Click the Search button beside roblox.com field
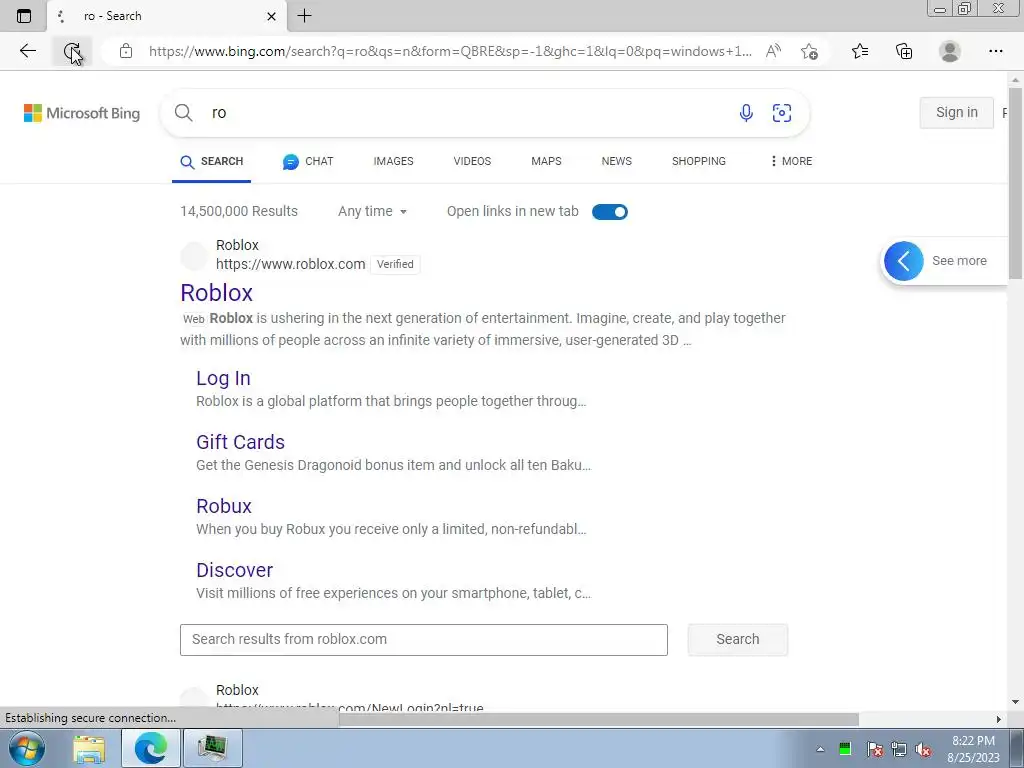Viewport: 1024px width, 768px height. [x=737, y=639]
